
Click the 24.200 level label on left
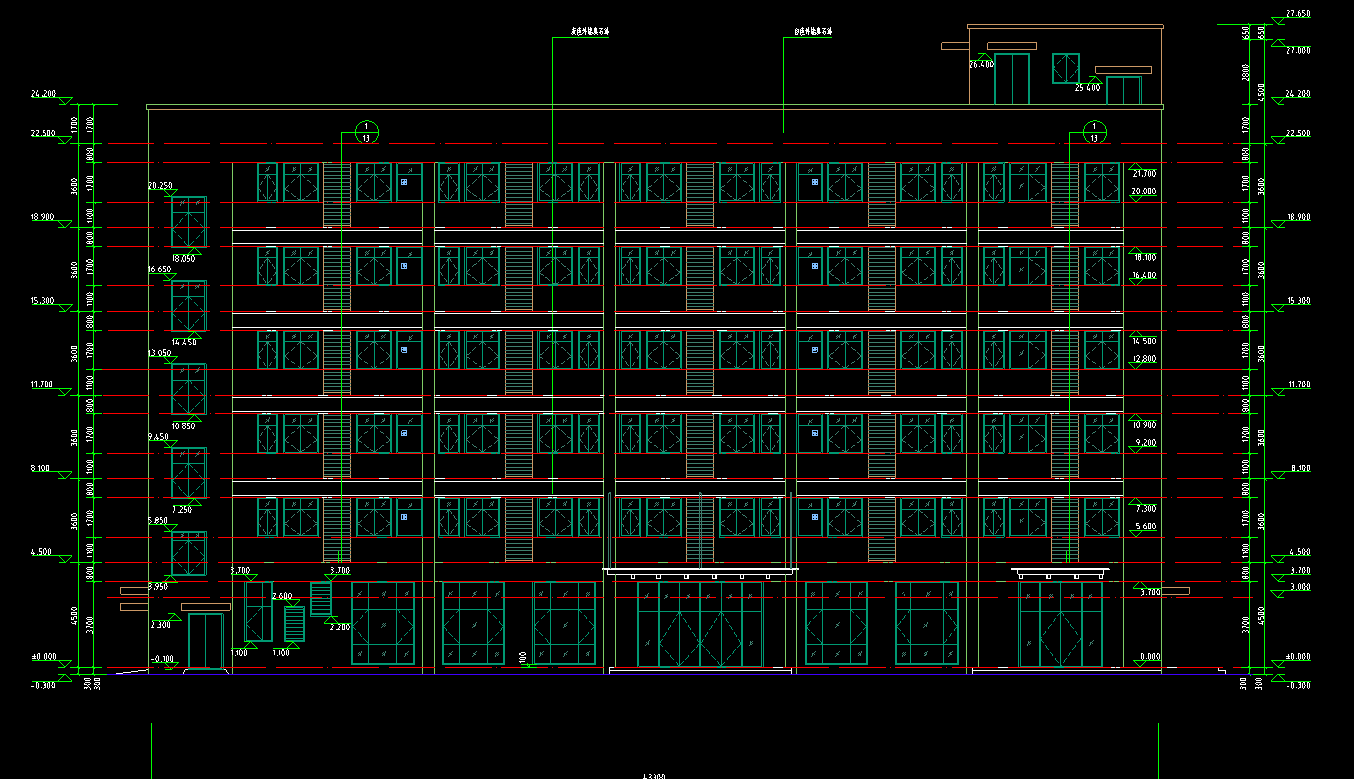(43, 94)
